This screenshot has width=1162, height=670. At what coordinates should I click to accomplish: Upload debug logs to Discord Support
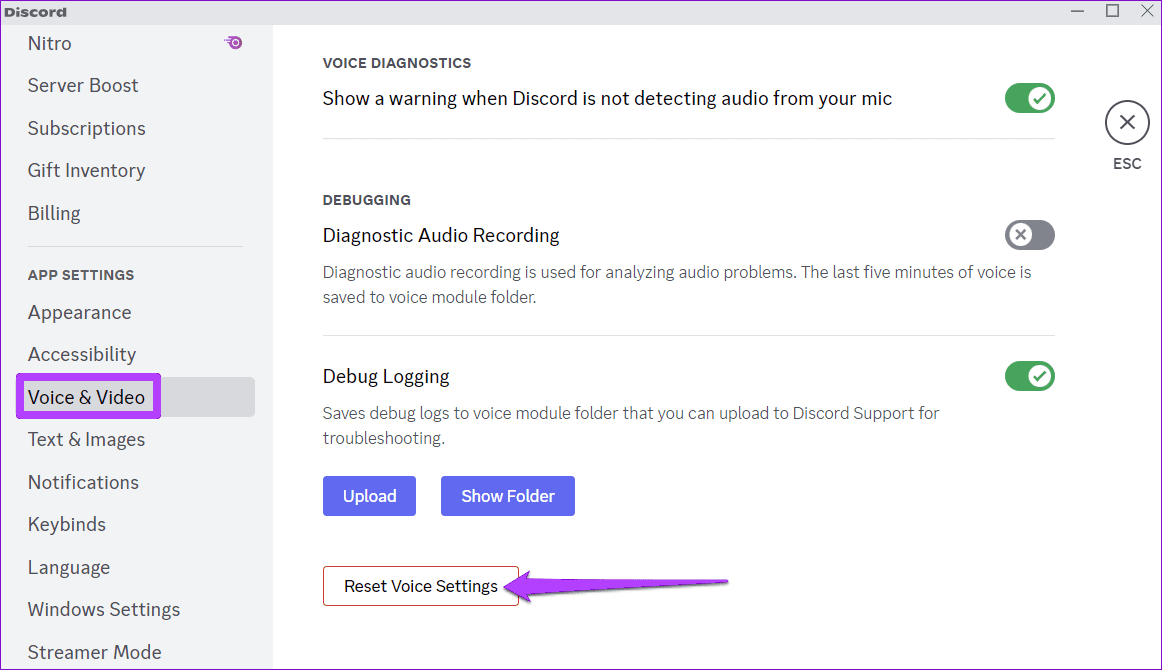pos(369,495)
